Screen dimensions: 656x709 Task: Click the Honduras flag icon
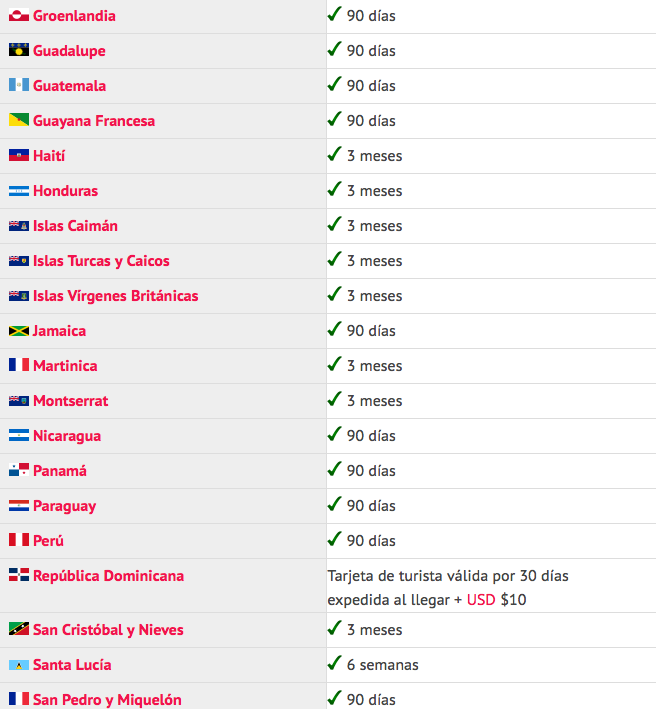(x=19, y=191)
